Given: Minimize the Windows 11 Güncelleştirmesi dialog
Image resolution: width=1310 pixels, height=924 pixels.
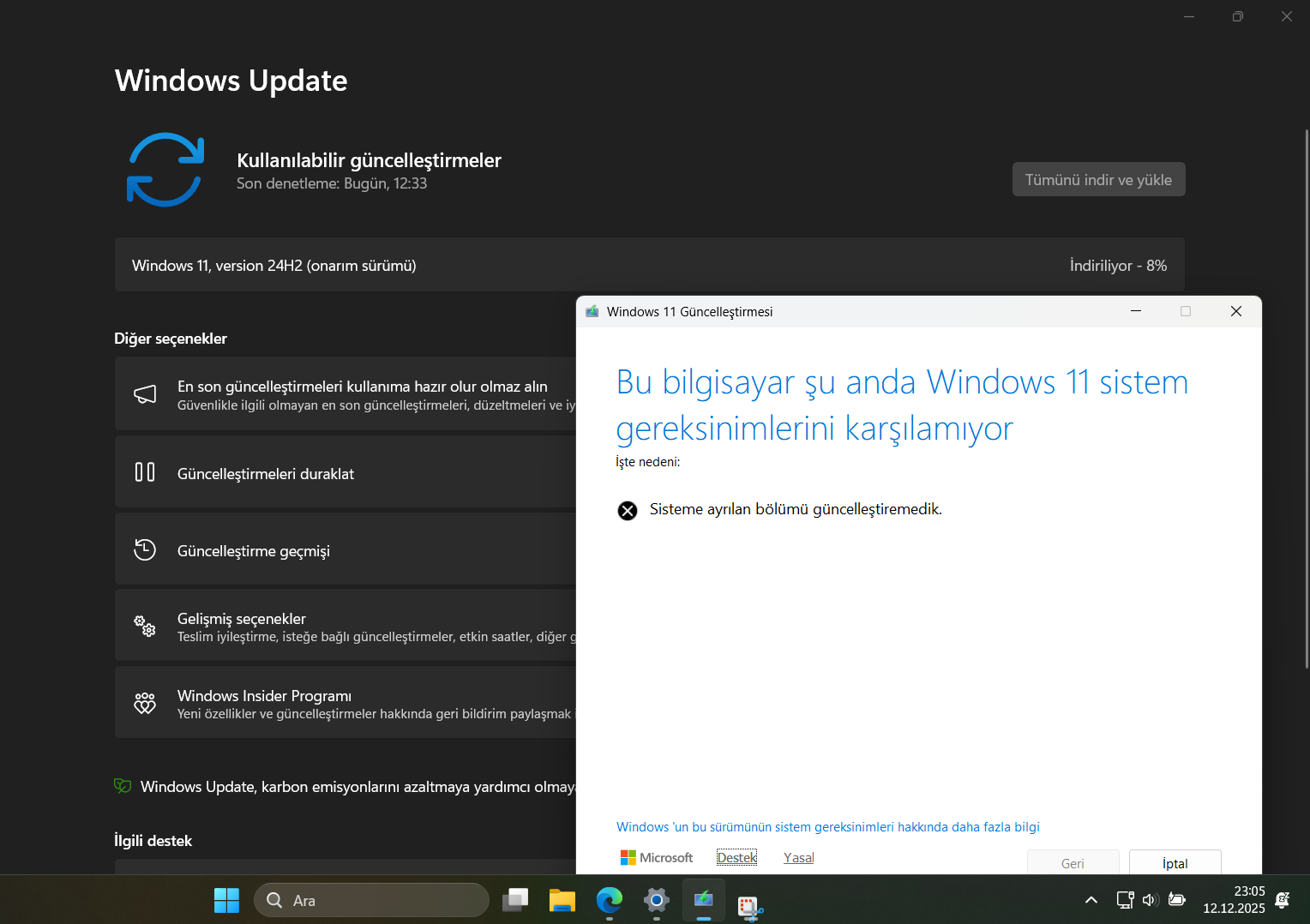Looking at the screenshot, I should point(1136,311).
